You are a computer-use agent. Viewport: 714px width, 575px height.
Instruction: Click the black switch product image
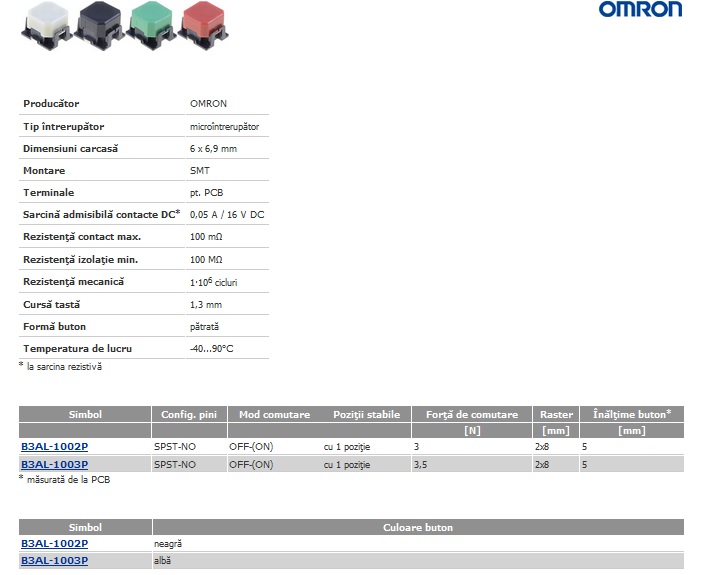click(x=99, y=25)
